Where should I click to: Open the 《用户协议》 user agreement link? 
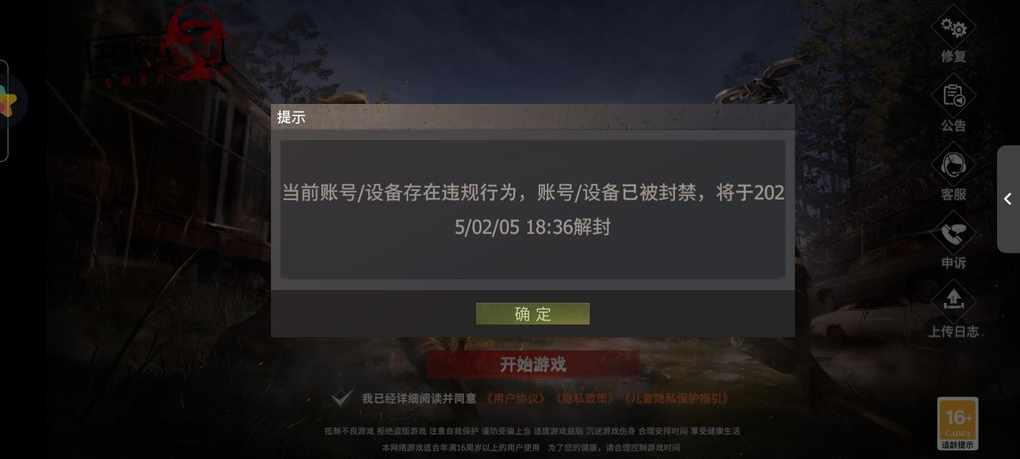pos(515,399)
